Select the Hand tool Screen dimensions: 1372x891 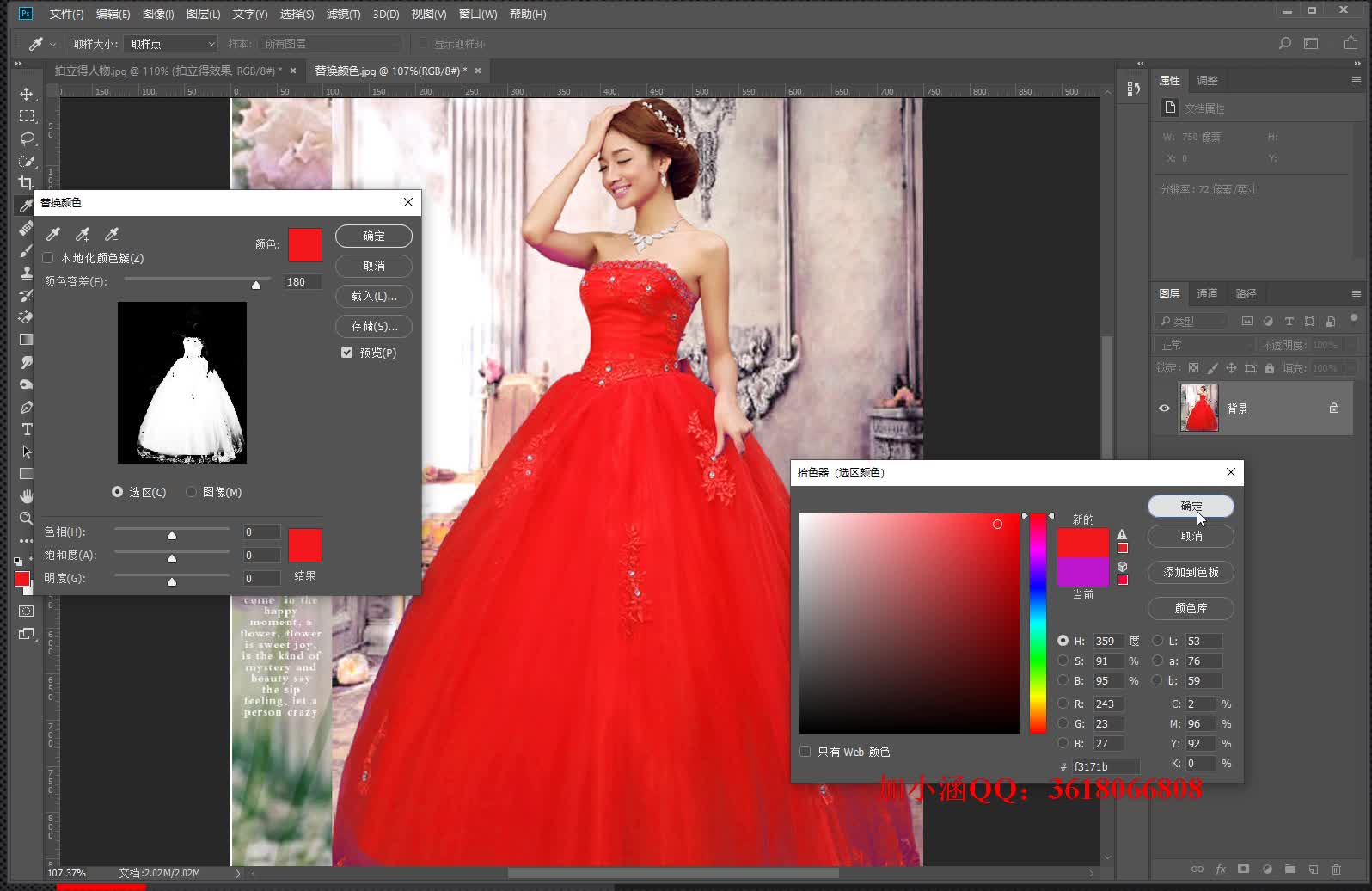[x=27, y=496]
